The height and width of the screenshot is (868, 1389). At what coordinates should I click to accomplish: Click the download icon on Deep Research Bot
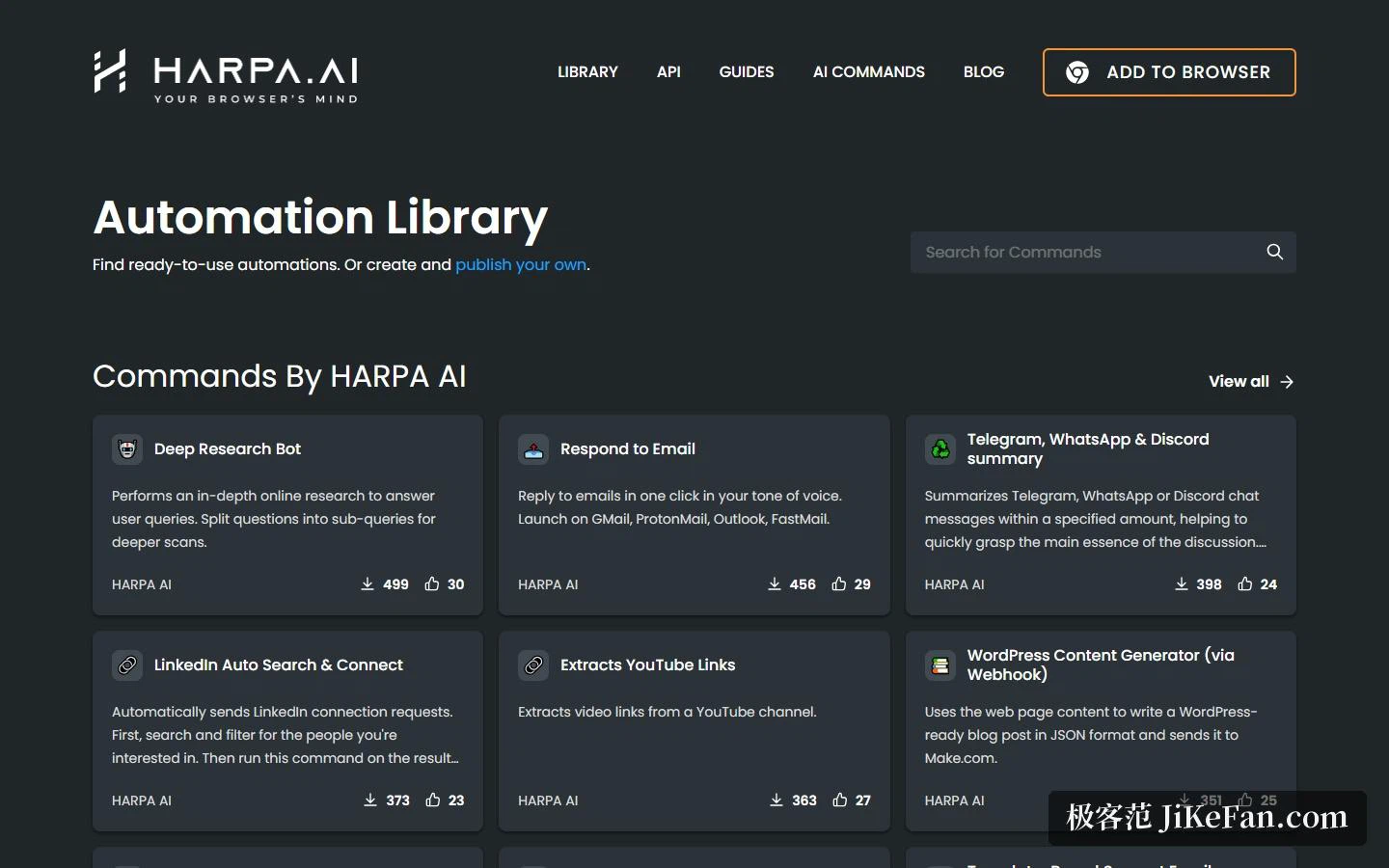click(368, 584)
